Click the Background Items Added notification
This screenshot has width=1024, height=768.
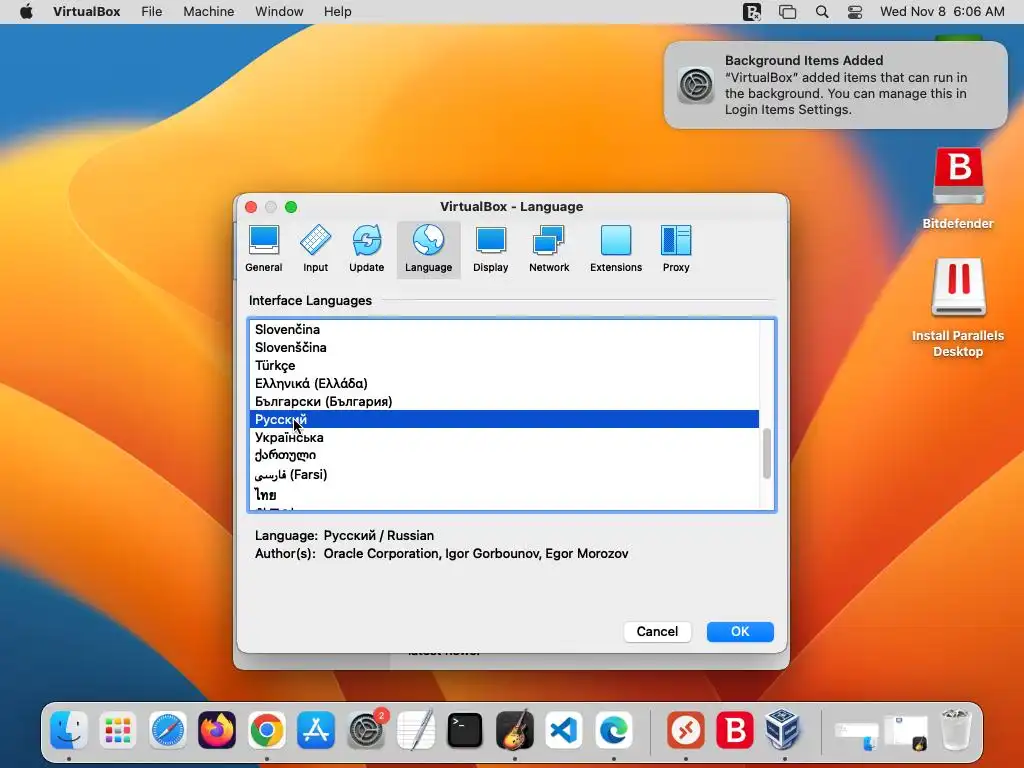click(x=835, y=85)
